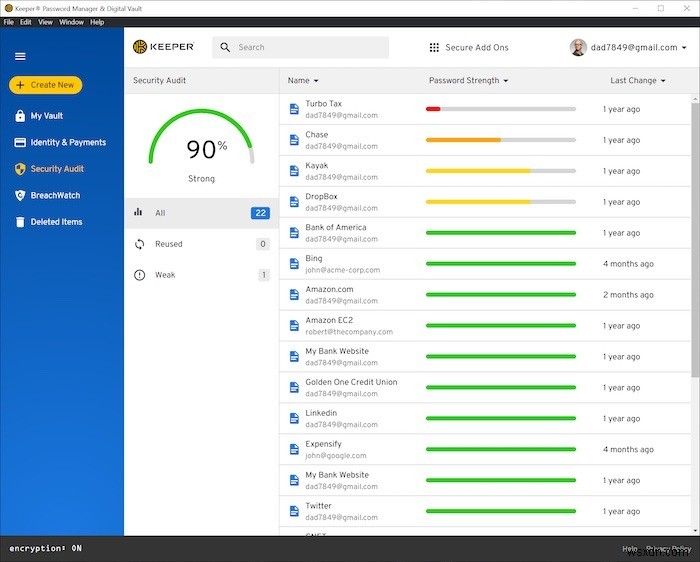Click the Amazon EC2 record document icon
Image resolution: width=700 pixels, height=562 pixels.
(294, 325)
